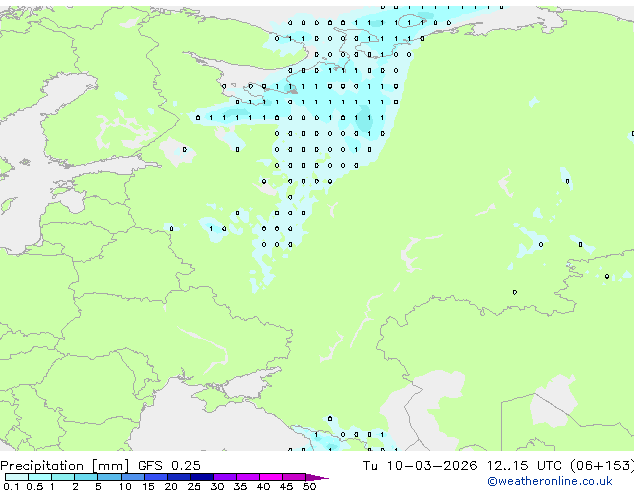Click the date '10-03-2026'
The height and width of the screenshot is (490, 634).
(x=431, y=465)
